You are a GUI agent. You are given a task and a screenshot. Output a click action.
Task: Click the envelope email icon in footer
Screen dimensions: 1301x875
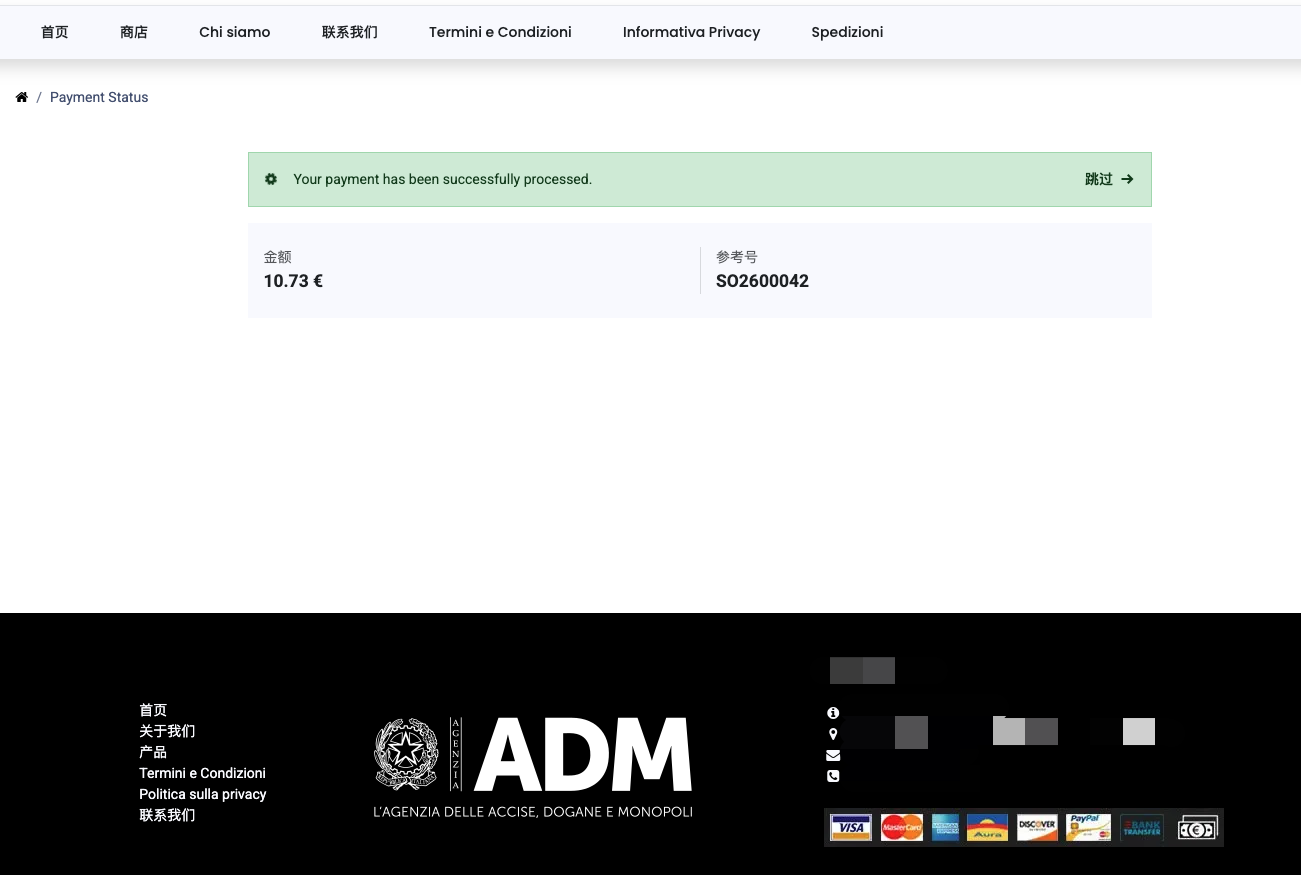833,755
